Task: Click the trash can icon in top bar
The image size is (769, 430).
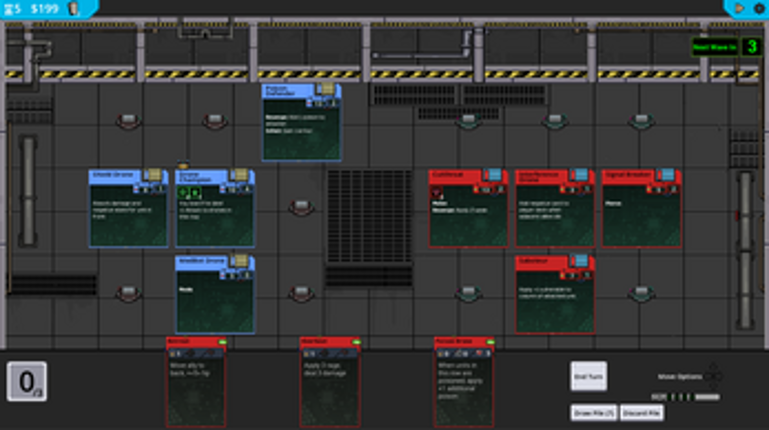Action: point(73,8)
